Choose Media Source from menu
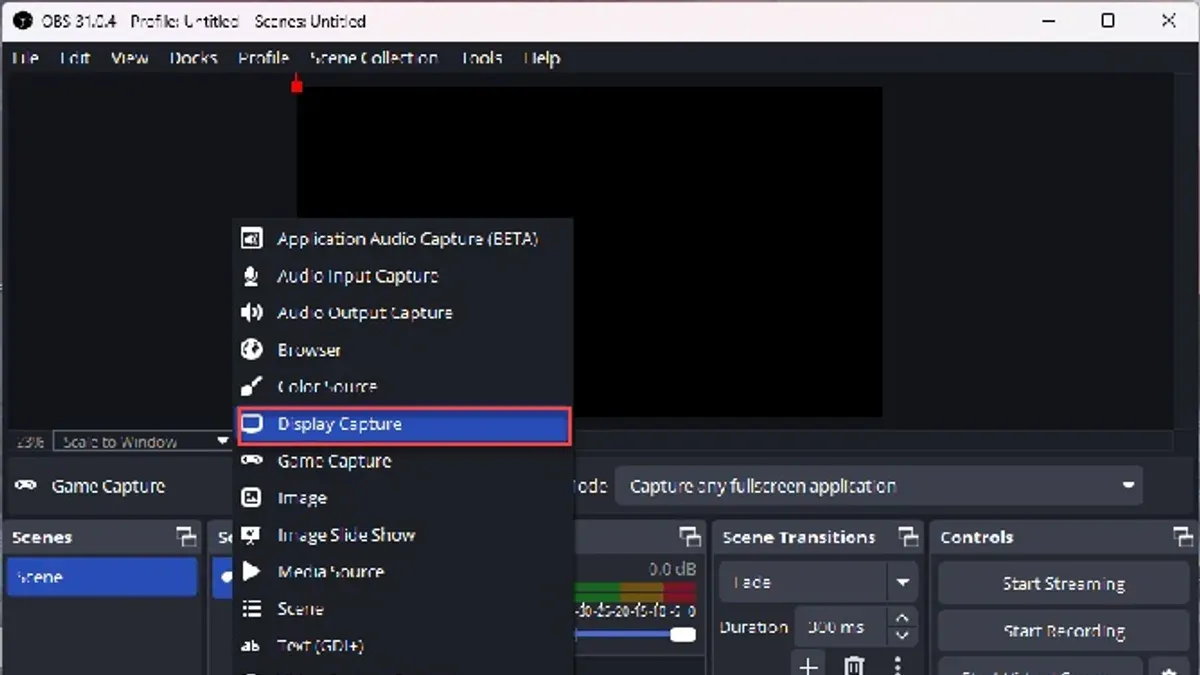Viewport: 1200px width, 675px height. (x=403, y=572)
